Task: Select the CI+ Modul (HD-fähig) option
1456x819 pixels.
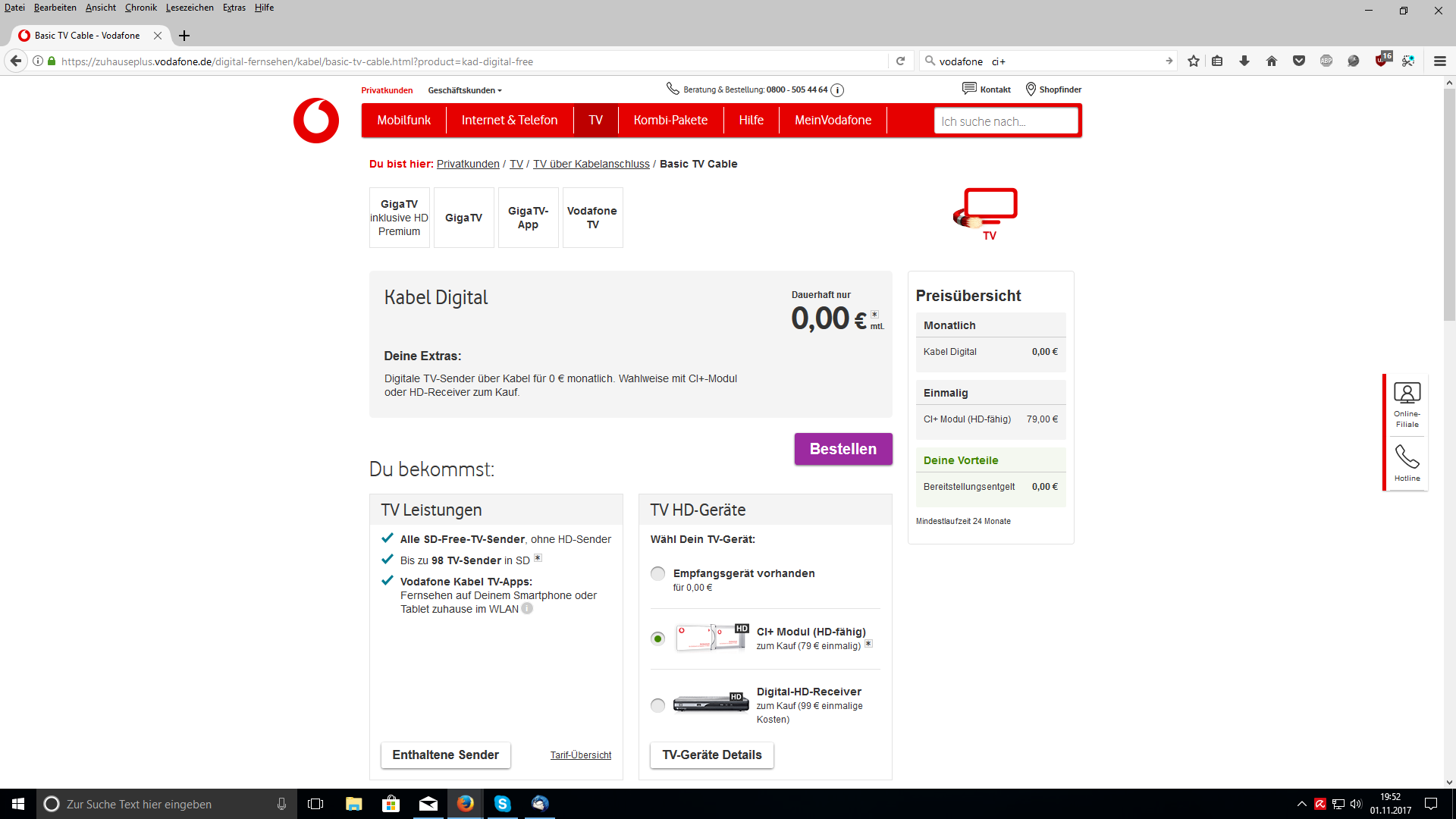Action: pos(657,639)
